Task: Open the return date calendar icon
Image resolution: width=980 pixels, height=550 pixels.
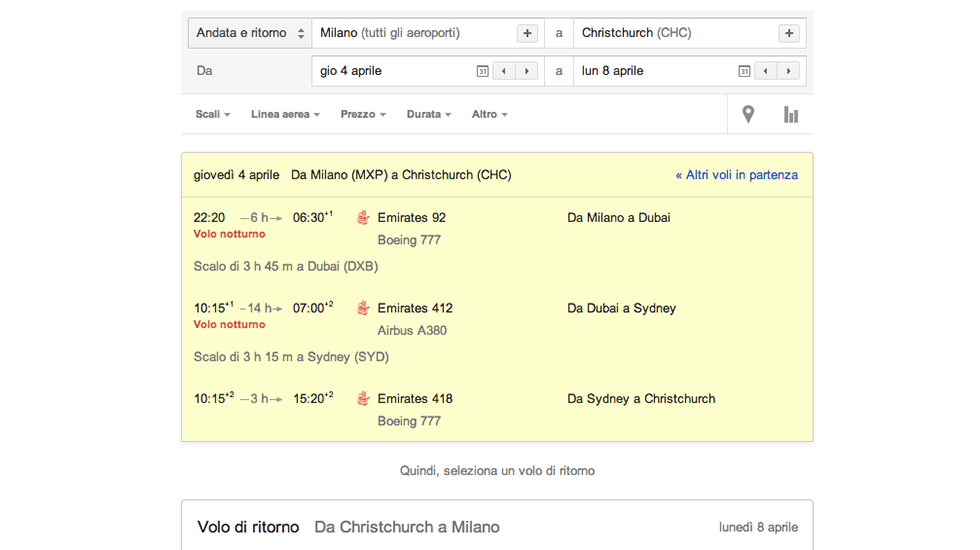Action: click(744, 71)
